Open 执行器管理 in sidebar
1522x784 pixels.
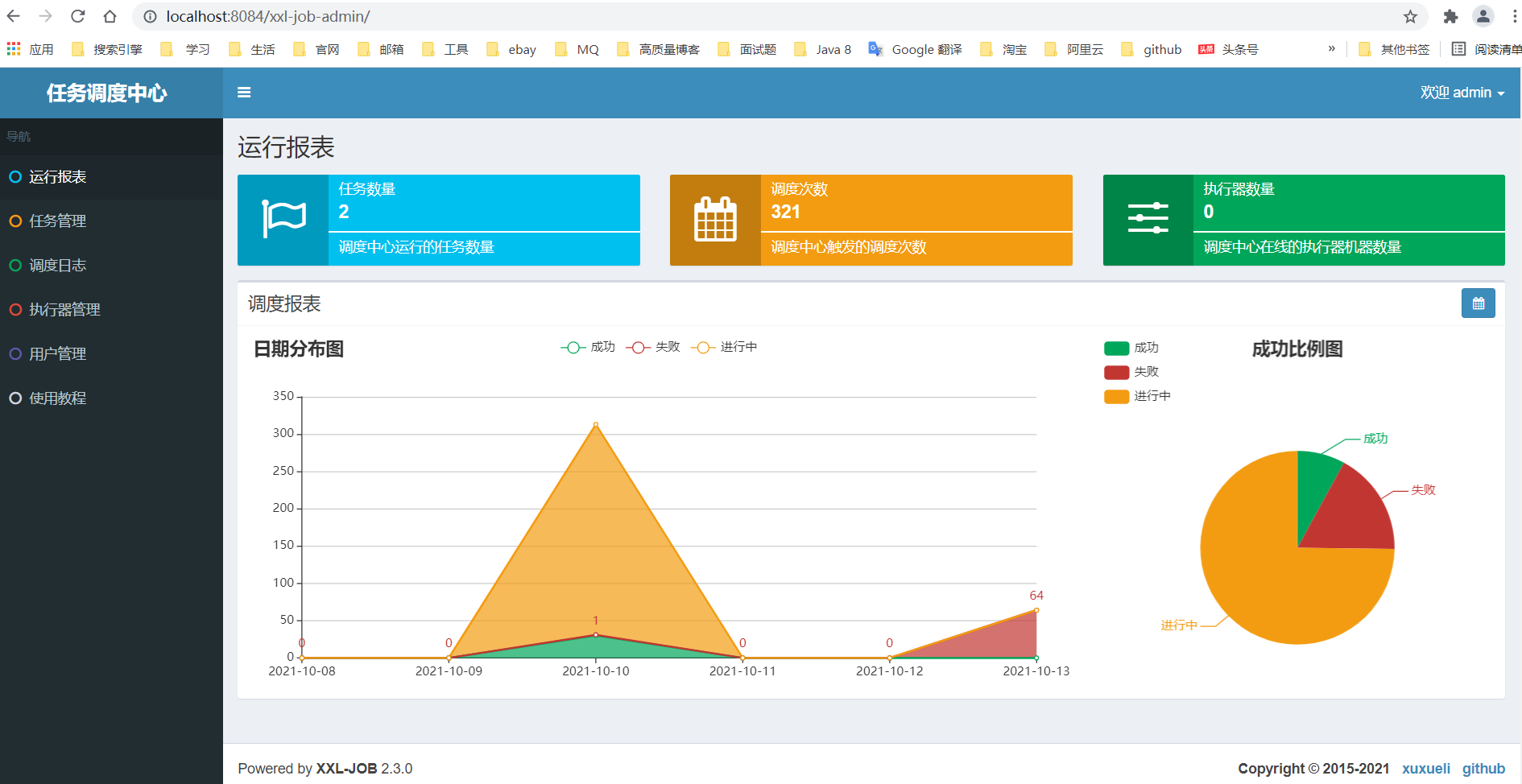111,309
